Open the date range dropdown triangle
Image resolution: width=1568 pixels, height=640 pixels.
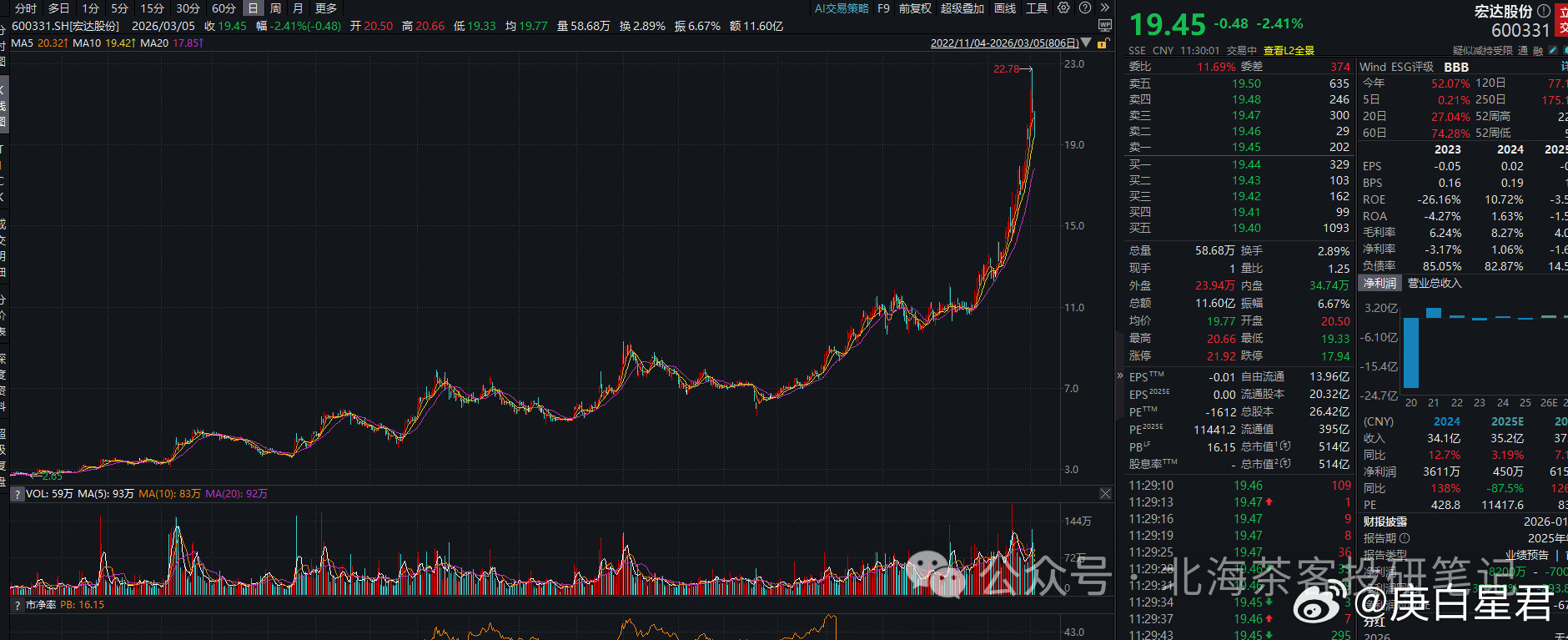pos(1086,43)
